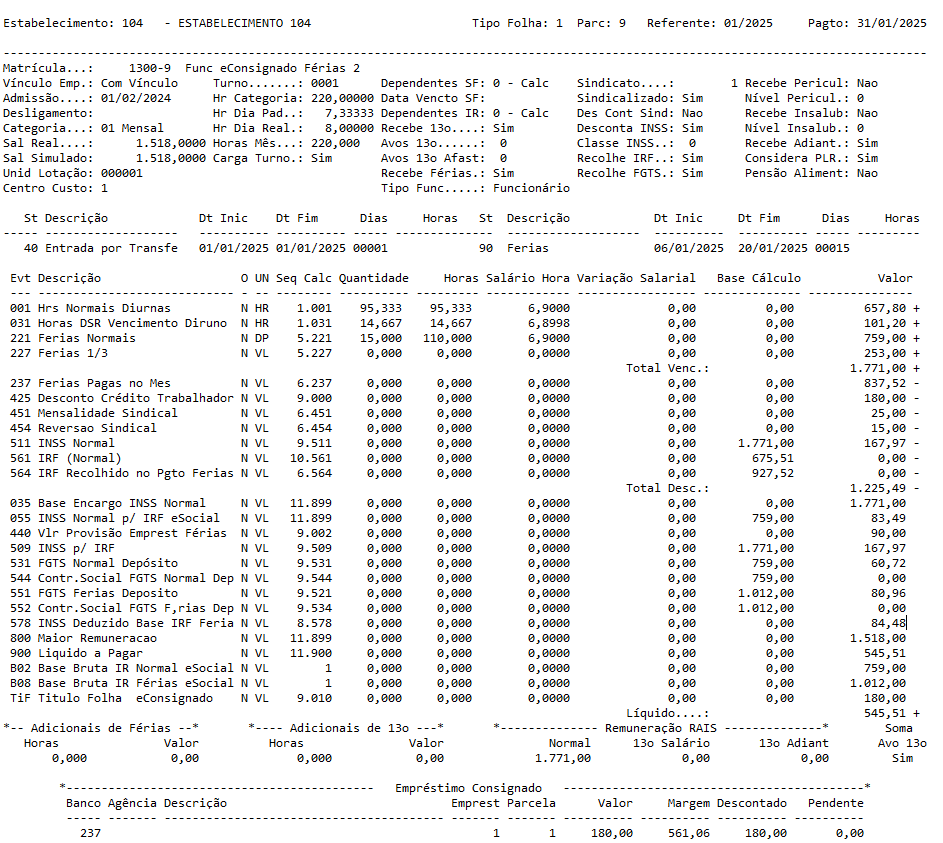Click Margem value '561,06'

pos(689,835)
